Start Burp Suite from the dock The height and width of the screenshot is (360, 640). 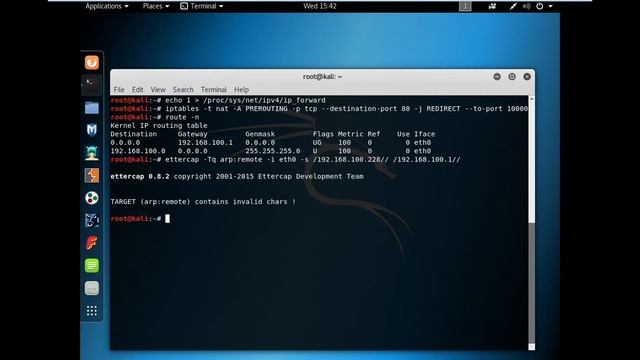point(92,176)
